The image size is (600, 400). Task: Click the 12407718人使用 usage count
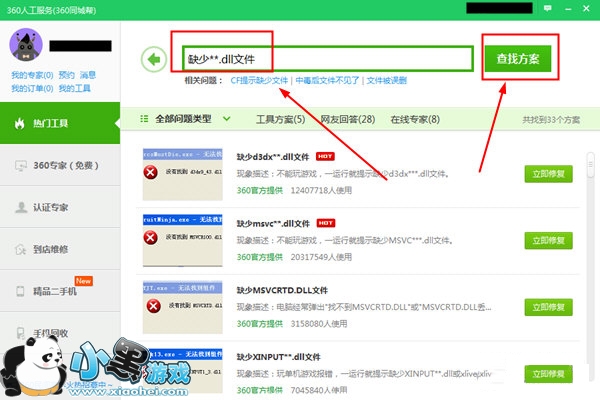[x=321, y=190]
